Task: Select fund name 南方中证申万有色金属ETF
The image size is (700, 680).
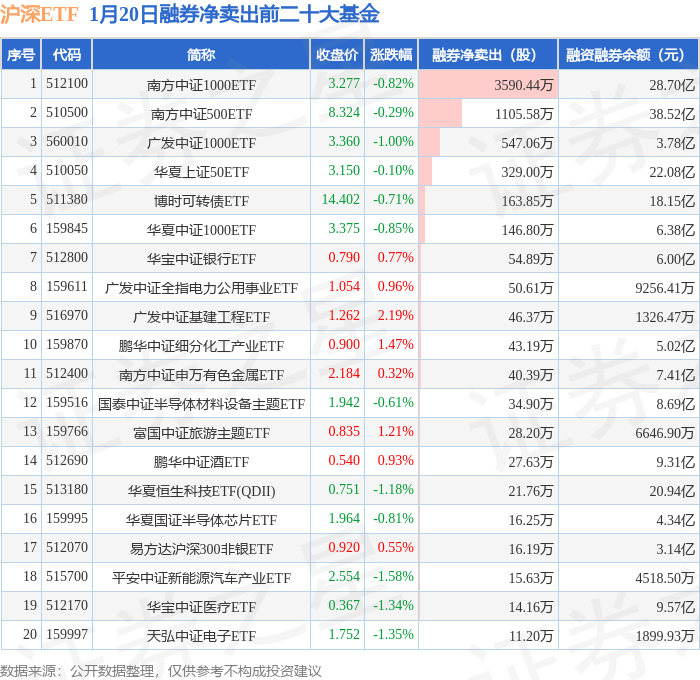Action: [x=201, y=375]
